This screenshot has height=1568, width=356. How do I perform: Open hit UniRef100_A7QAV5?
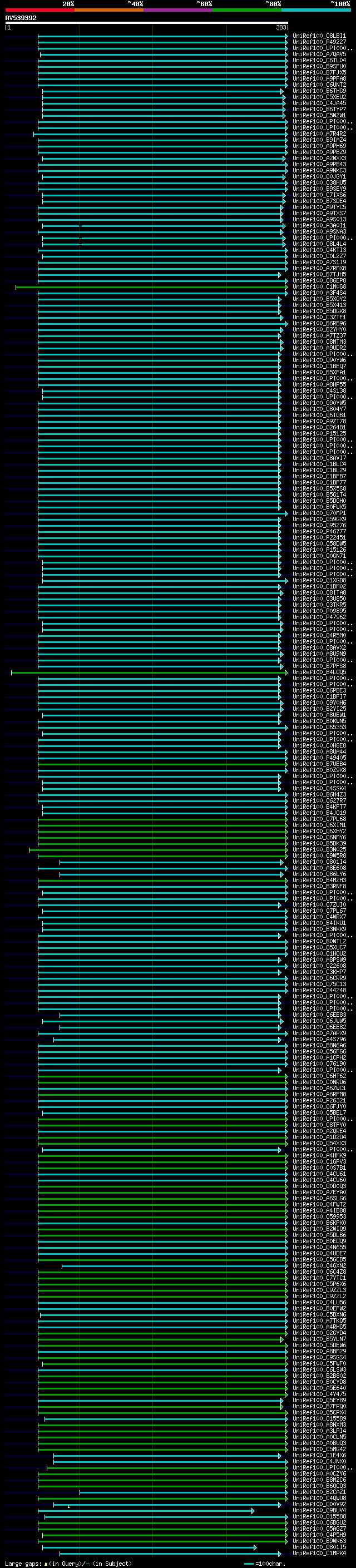pyautogui.click(x=319, y=55)
